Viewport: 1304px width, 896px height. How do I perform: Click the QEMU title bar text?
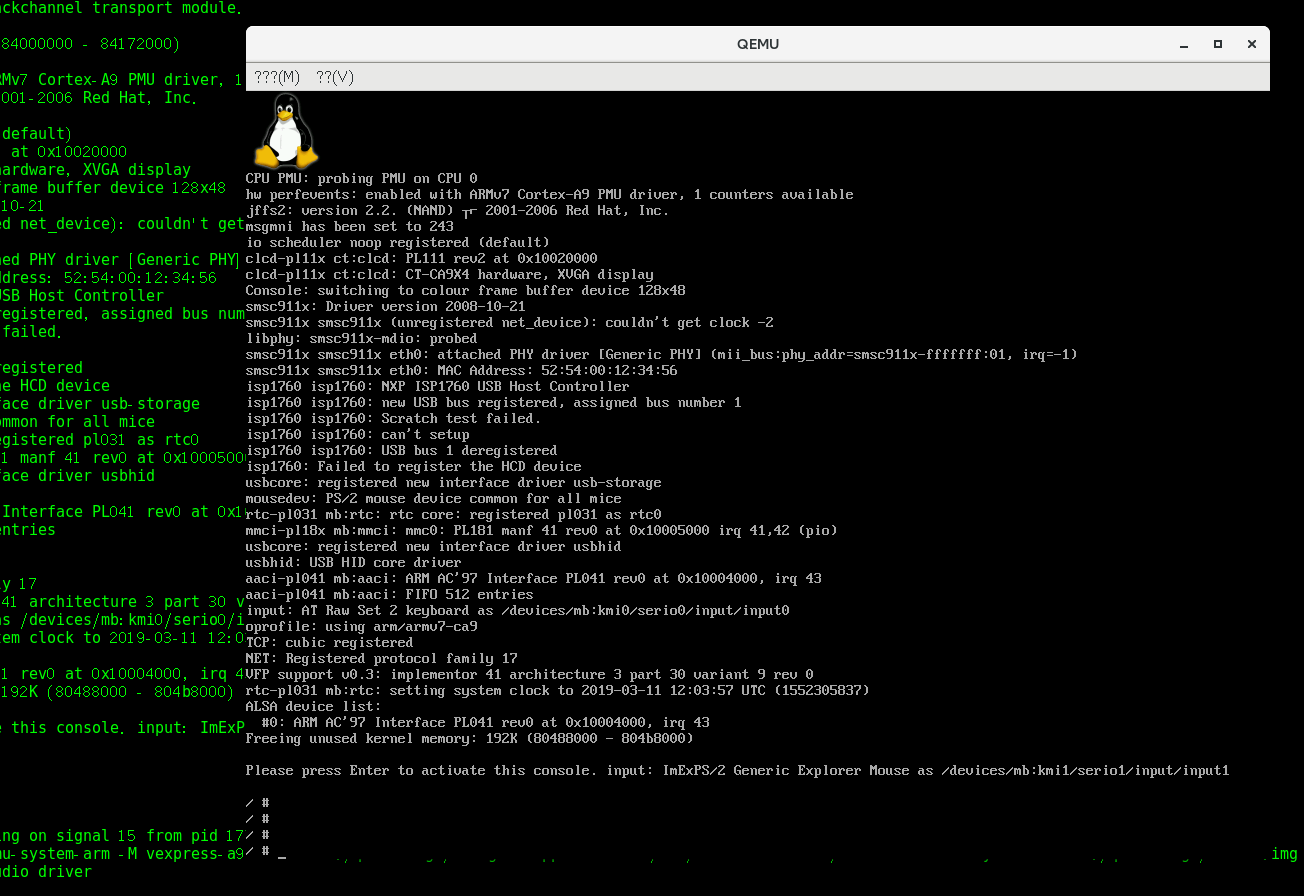(x=758, y=44)
